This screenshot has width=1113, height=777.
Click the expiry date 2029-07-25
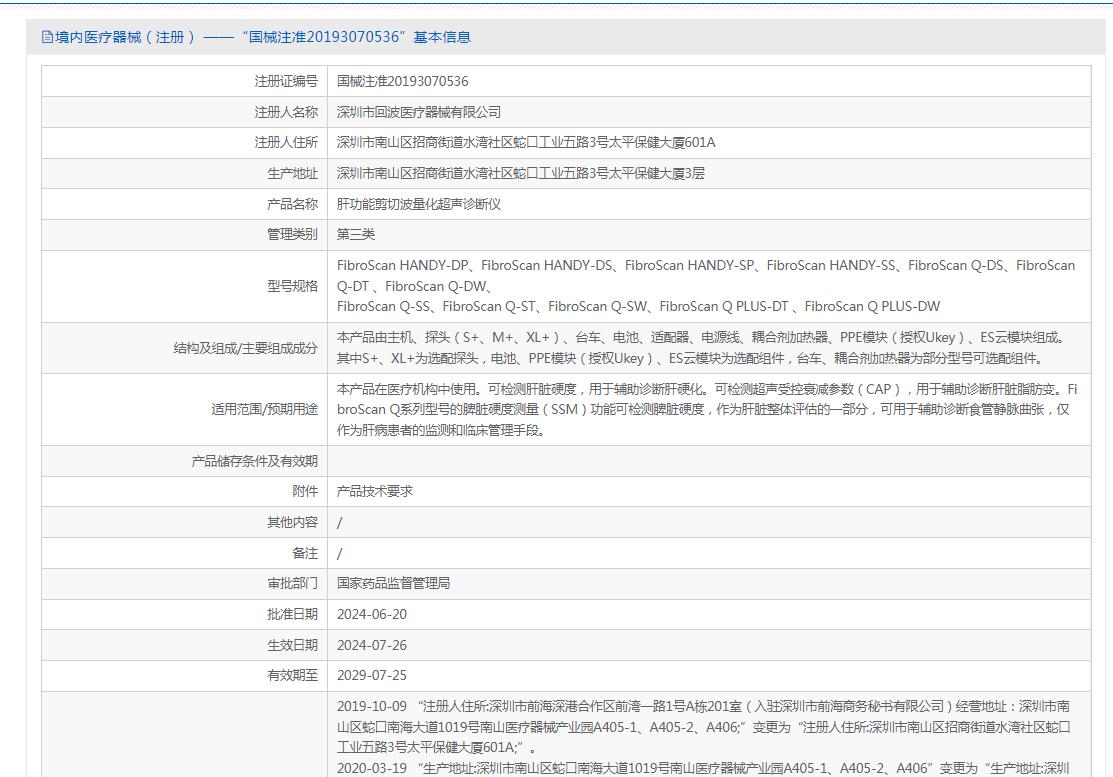click(x=372, y=675)
